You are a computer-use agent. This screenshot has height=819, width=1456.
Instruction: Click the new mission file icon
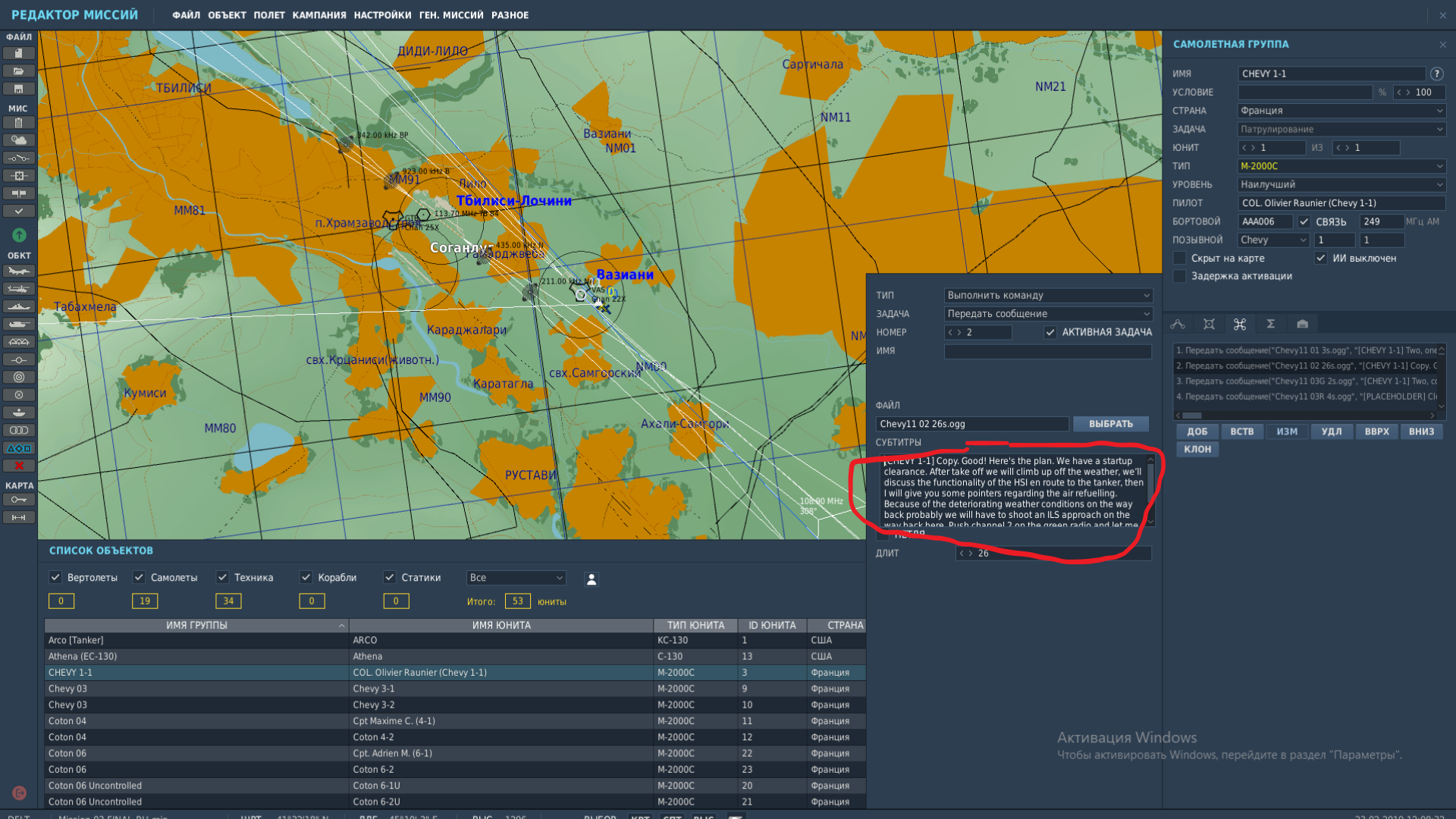(19, 53)
